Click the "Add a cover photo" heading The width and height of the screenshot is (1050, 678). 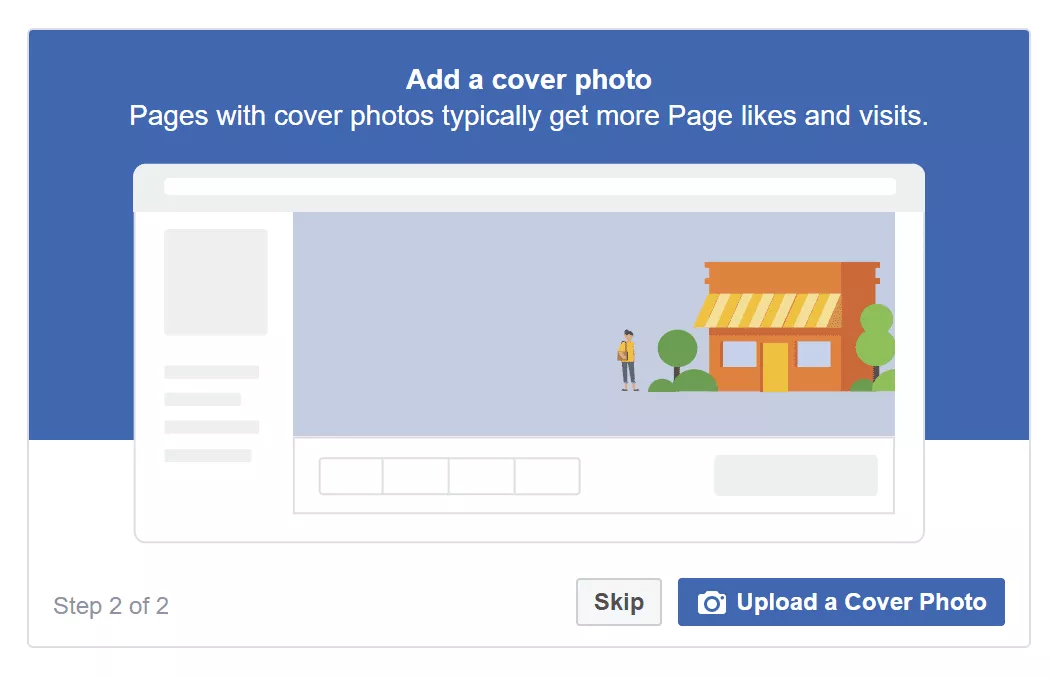click(x=528, y=80)
